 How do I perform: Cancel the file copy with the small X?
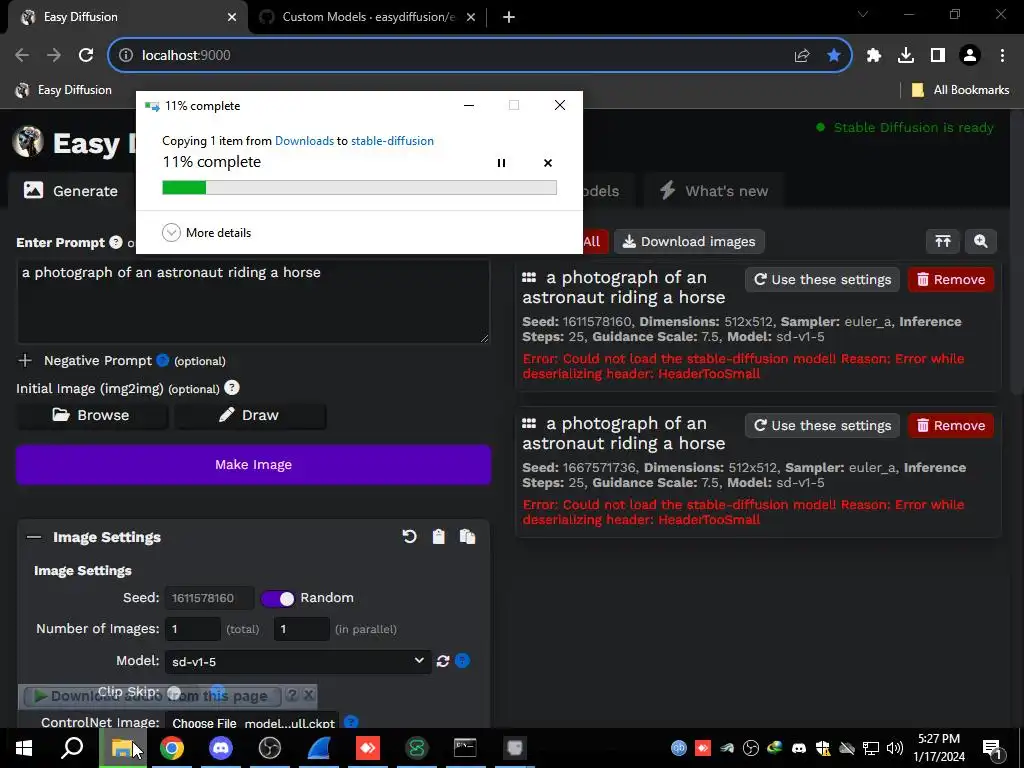pos(548,163)
